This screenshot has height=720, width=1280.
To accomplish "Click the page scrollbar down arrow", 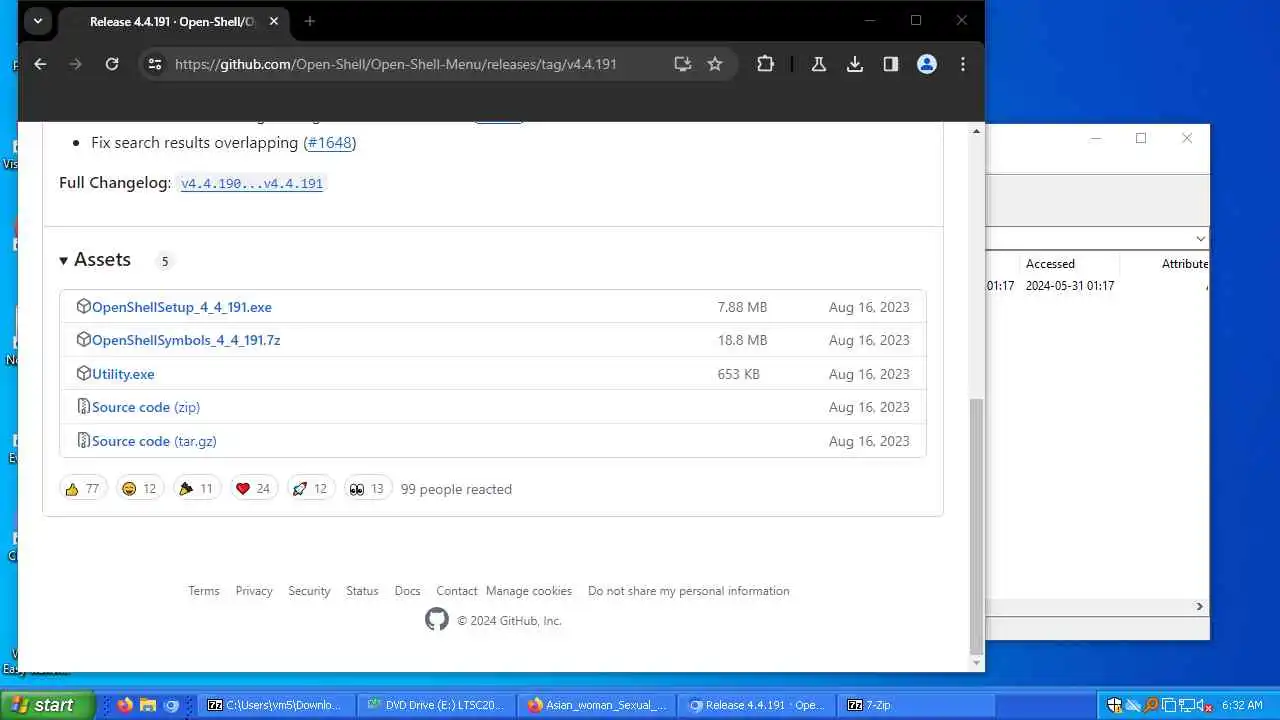I will click(x=977, y=663).
